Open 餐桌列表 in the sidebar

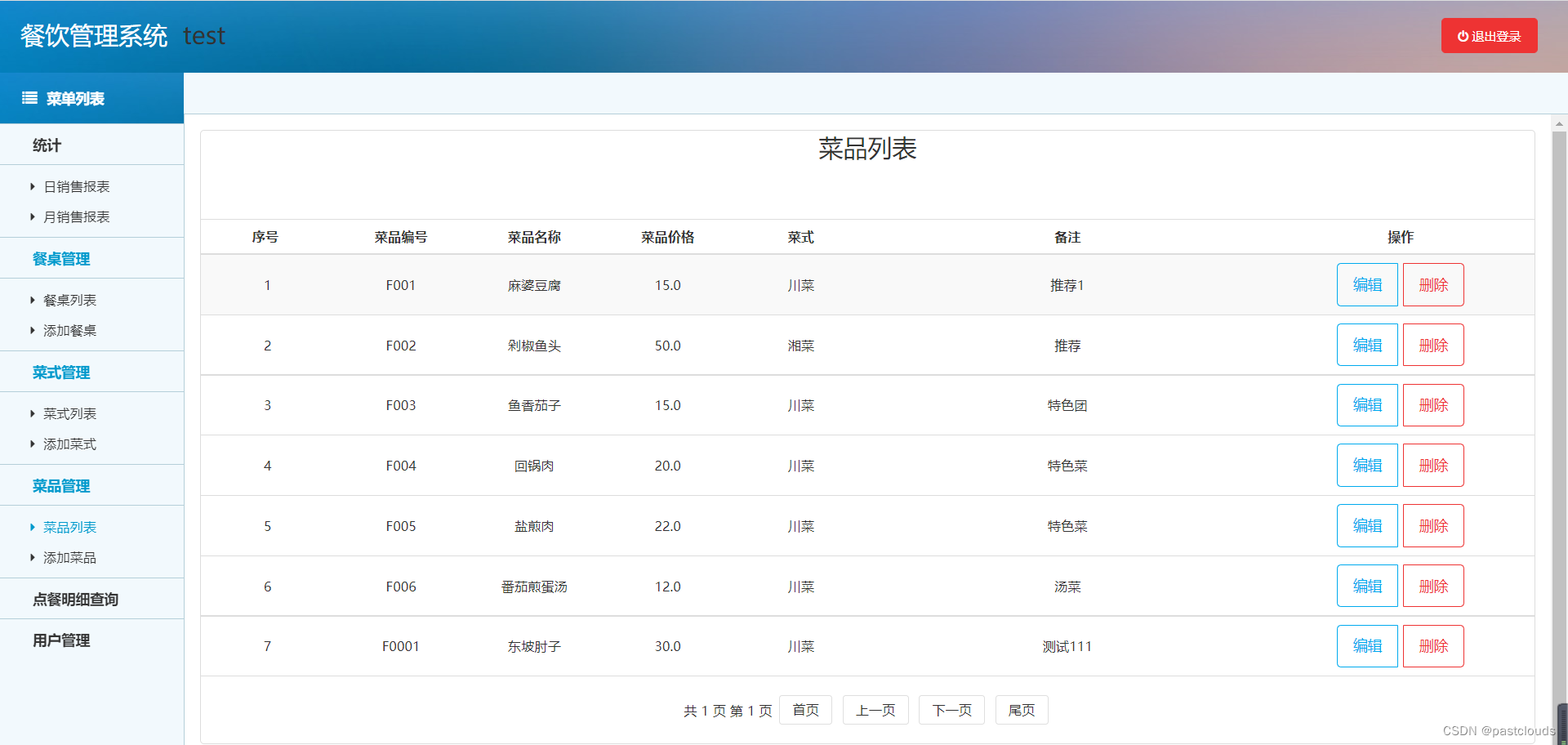pos(70,301)
